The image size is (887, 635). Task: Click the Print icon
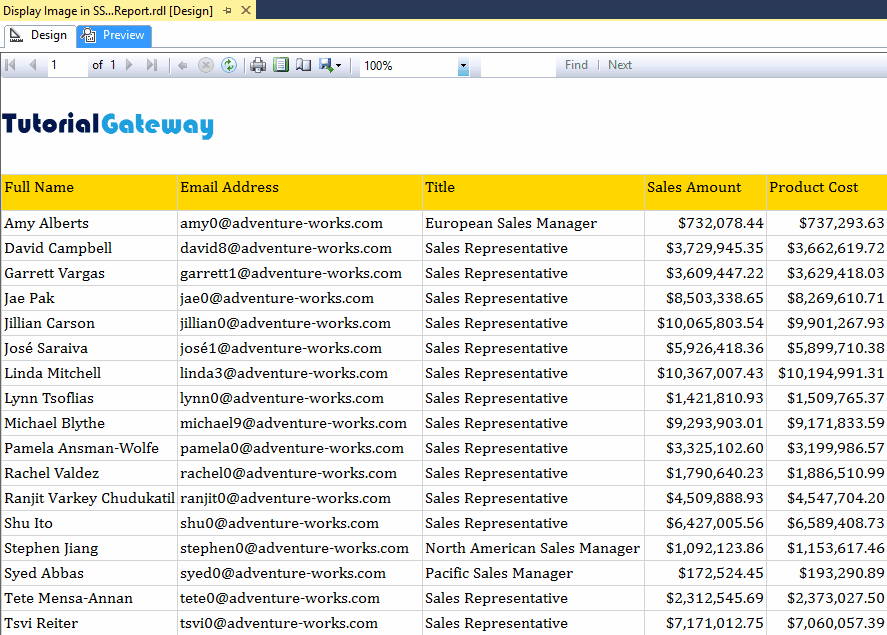click(x=258, y=65)
